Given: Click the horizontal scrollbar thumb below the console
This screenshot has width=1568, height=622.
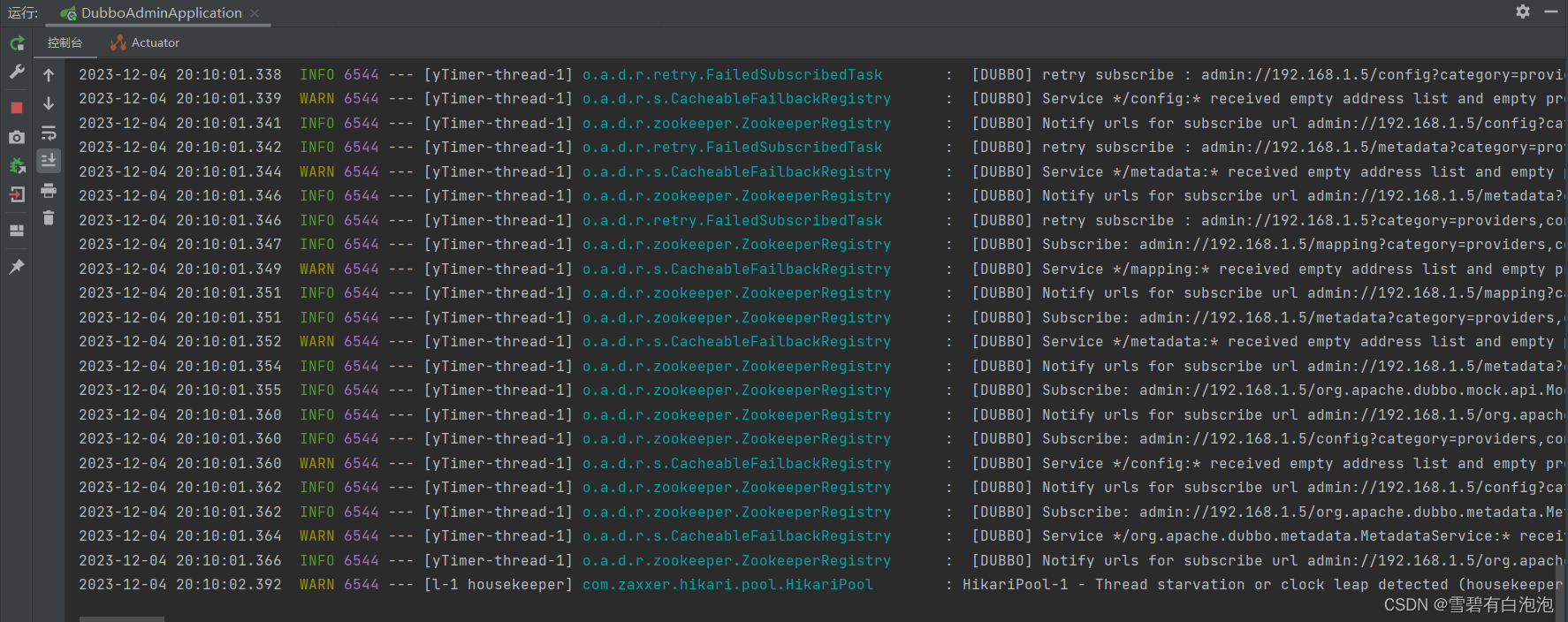Looking at the screenshot, I should click(x=122, y=618).
